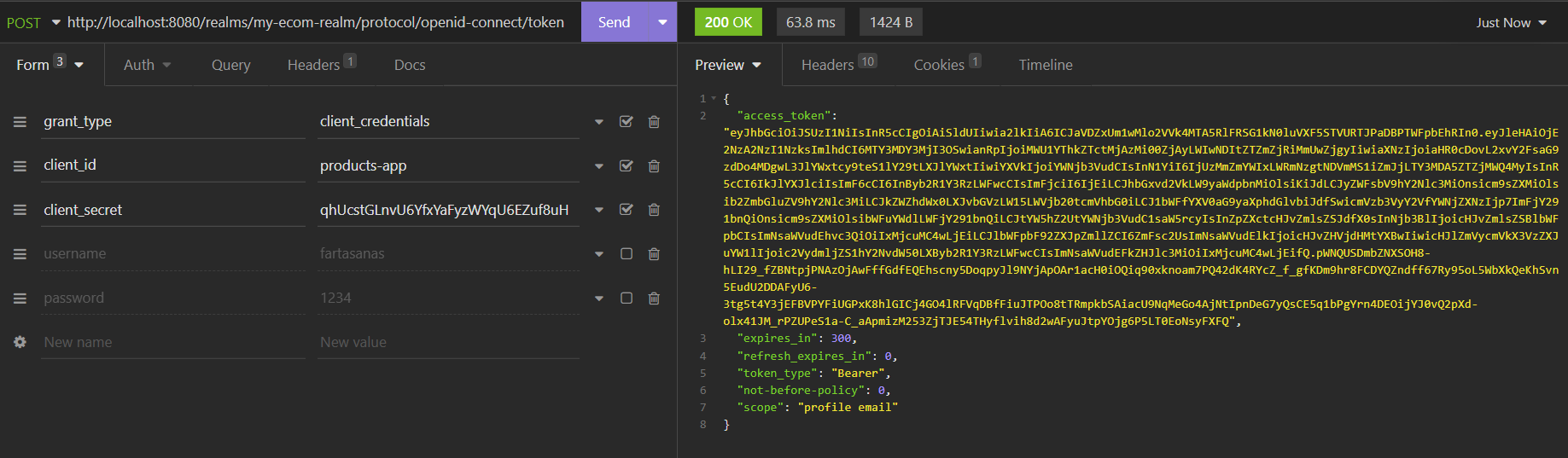The image size is (1568, 458).
Task: Open the gear settings for new parameter row
Action: point(20,342)
